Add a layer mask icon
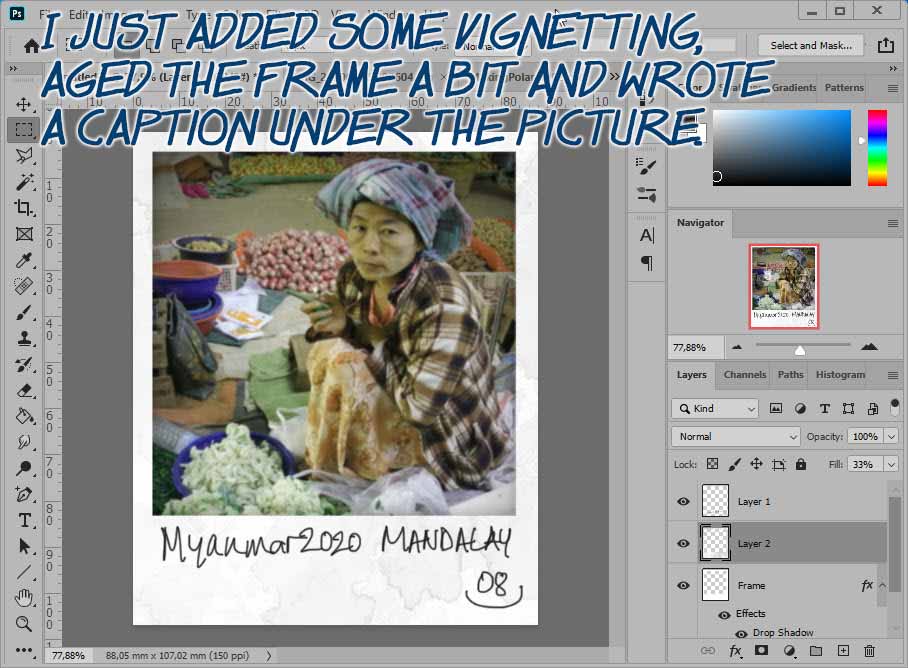Image resolution: width=908 pixels, height=668 pixels. 761,651
